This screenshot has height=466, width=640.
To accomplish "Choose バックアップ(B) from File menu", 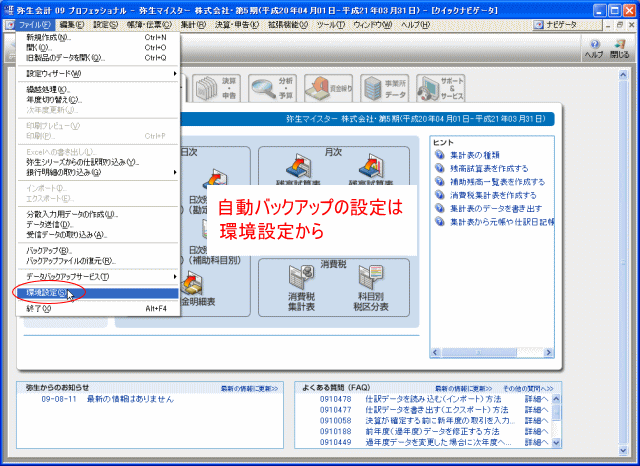I will [x=98, y=251].
